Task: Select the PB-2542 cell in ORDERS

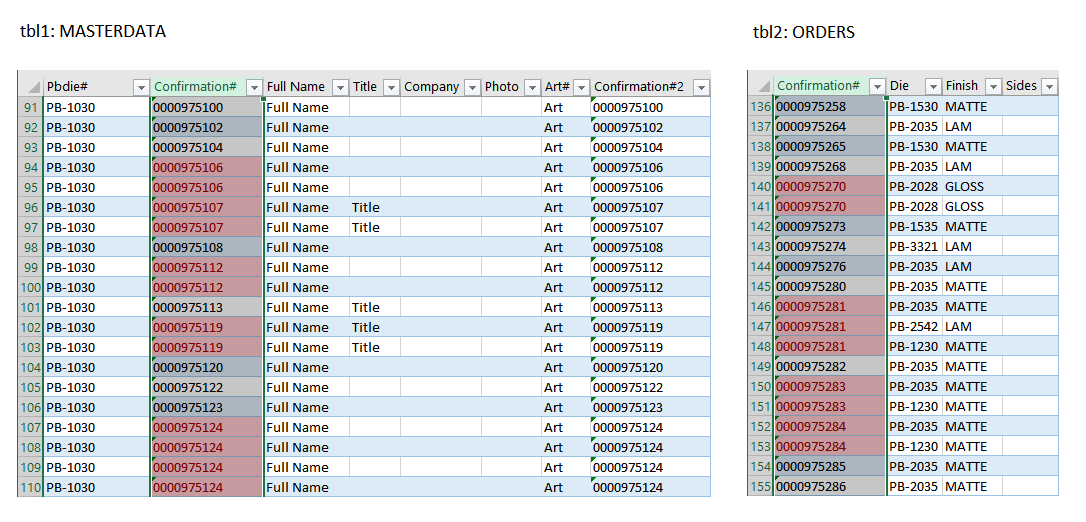Action: click(x=913, y=327)
